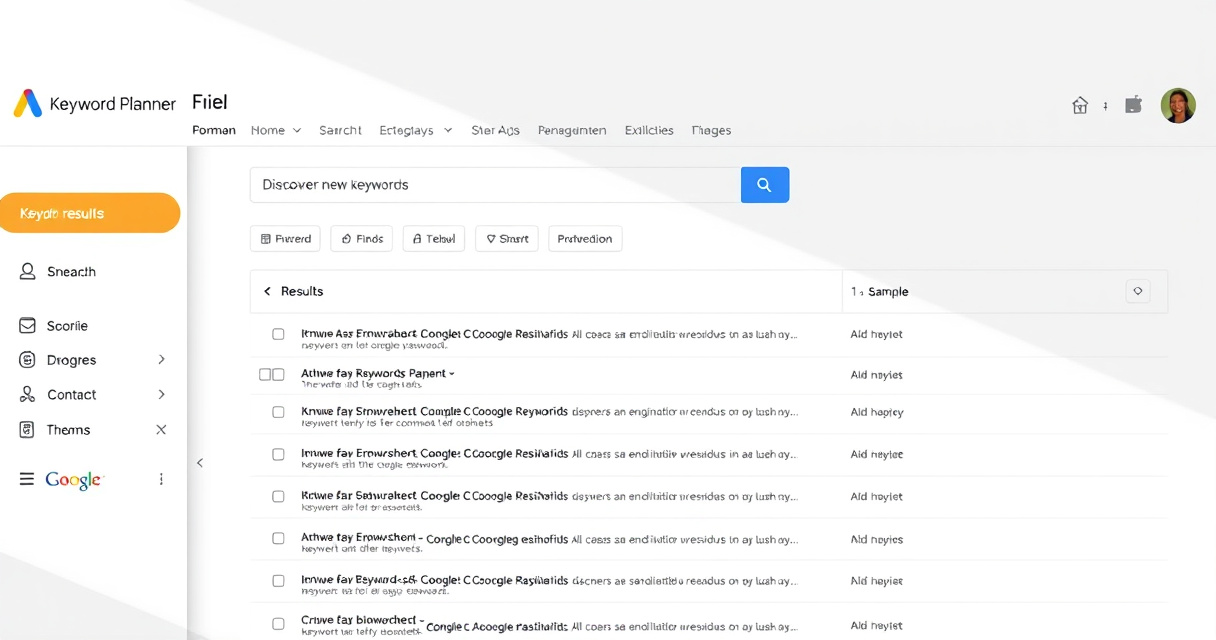Click the Keyword Planner title text
Image resolution: width=1216 pixels, height=640 pixels.
pyautogui.click(x=113, y=104)
